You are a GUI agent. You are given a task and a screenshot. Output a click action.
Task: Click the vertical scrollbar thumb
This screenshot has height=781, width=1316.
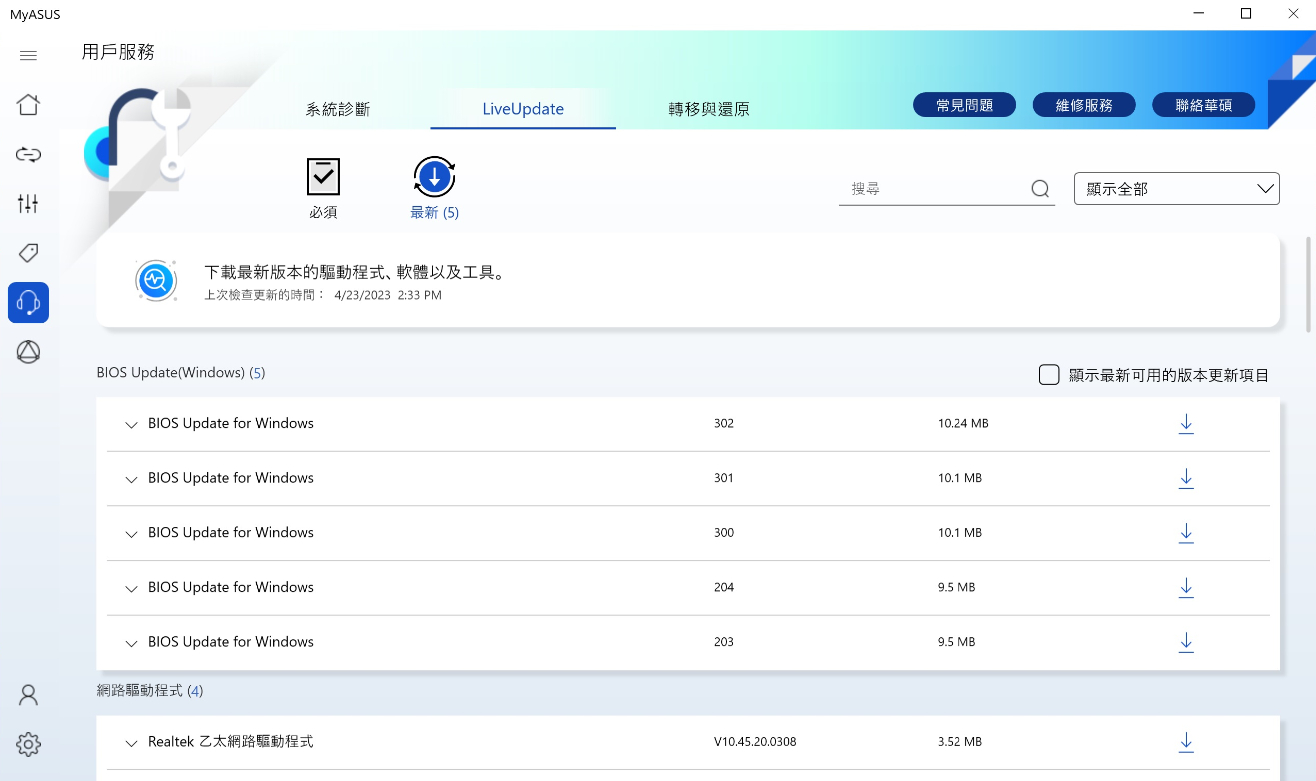[x=1309, y=285]
